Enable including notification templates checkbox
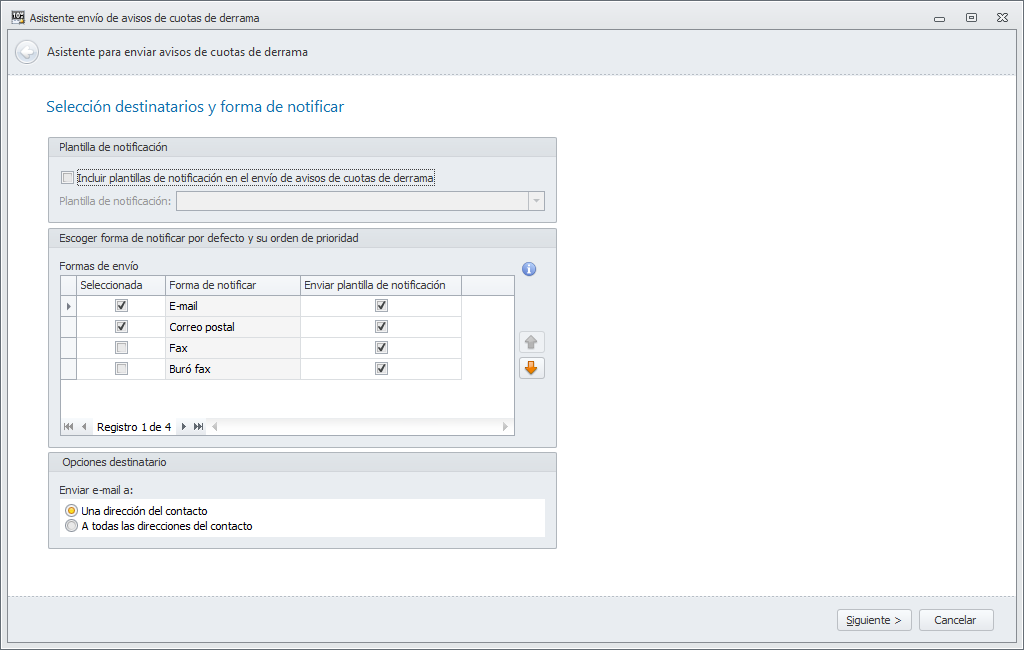 [x=67, y=178]
